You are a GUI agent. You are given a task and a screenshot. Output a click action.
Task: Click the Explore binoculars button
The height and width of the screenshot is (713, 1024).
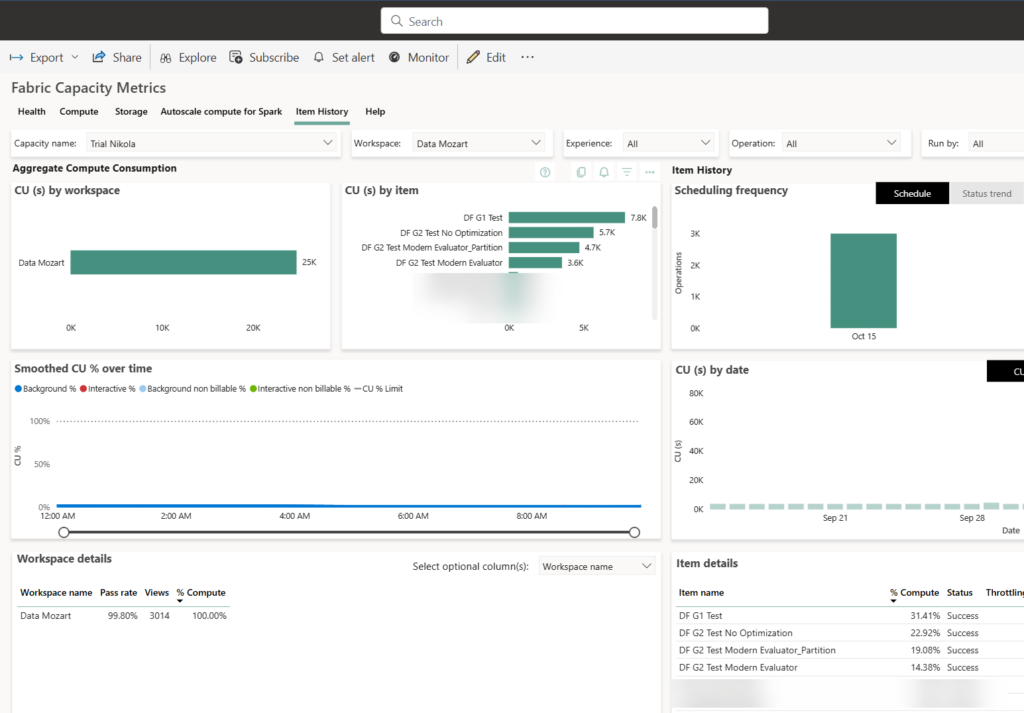point(188,57)
